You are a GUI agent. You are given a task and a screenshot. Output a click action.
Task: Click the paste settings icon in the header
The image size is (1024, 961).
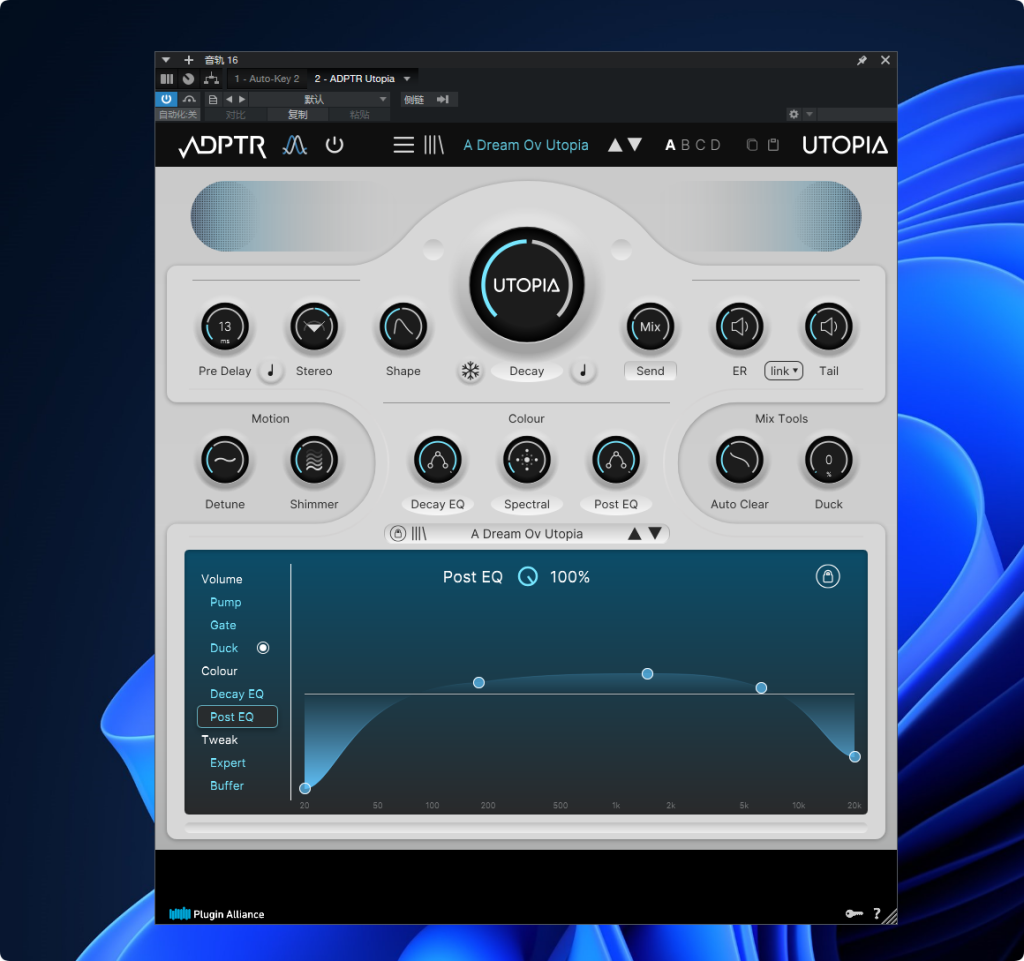pos(773,144)
